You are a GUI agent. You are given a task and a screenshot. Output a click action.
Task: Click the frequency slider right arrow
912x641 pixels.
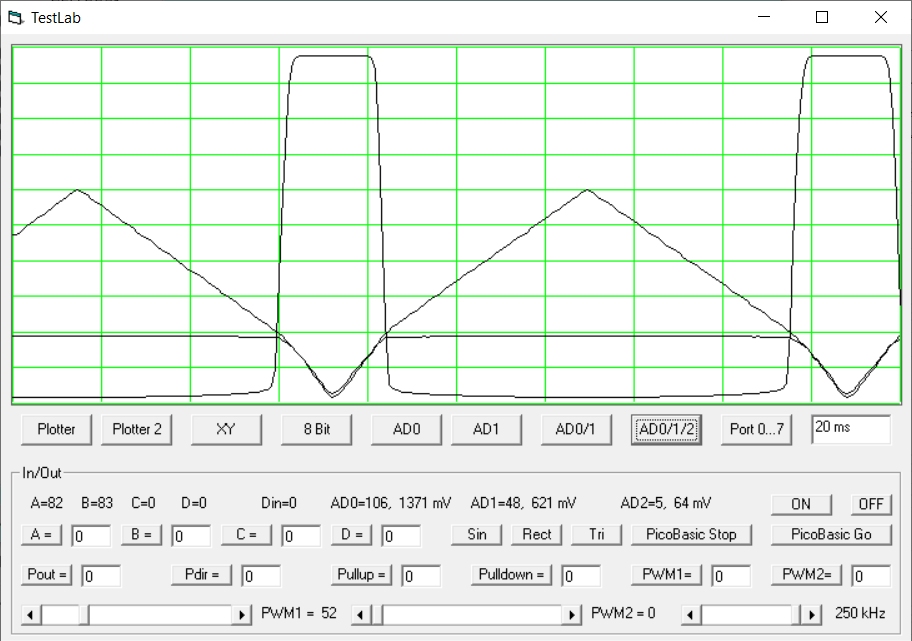(x=813, y=614)
